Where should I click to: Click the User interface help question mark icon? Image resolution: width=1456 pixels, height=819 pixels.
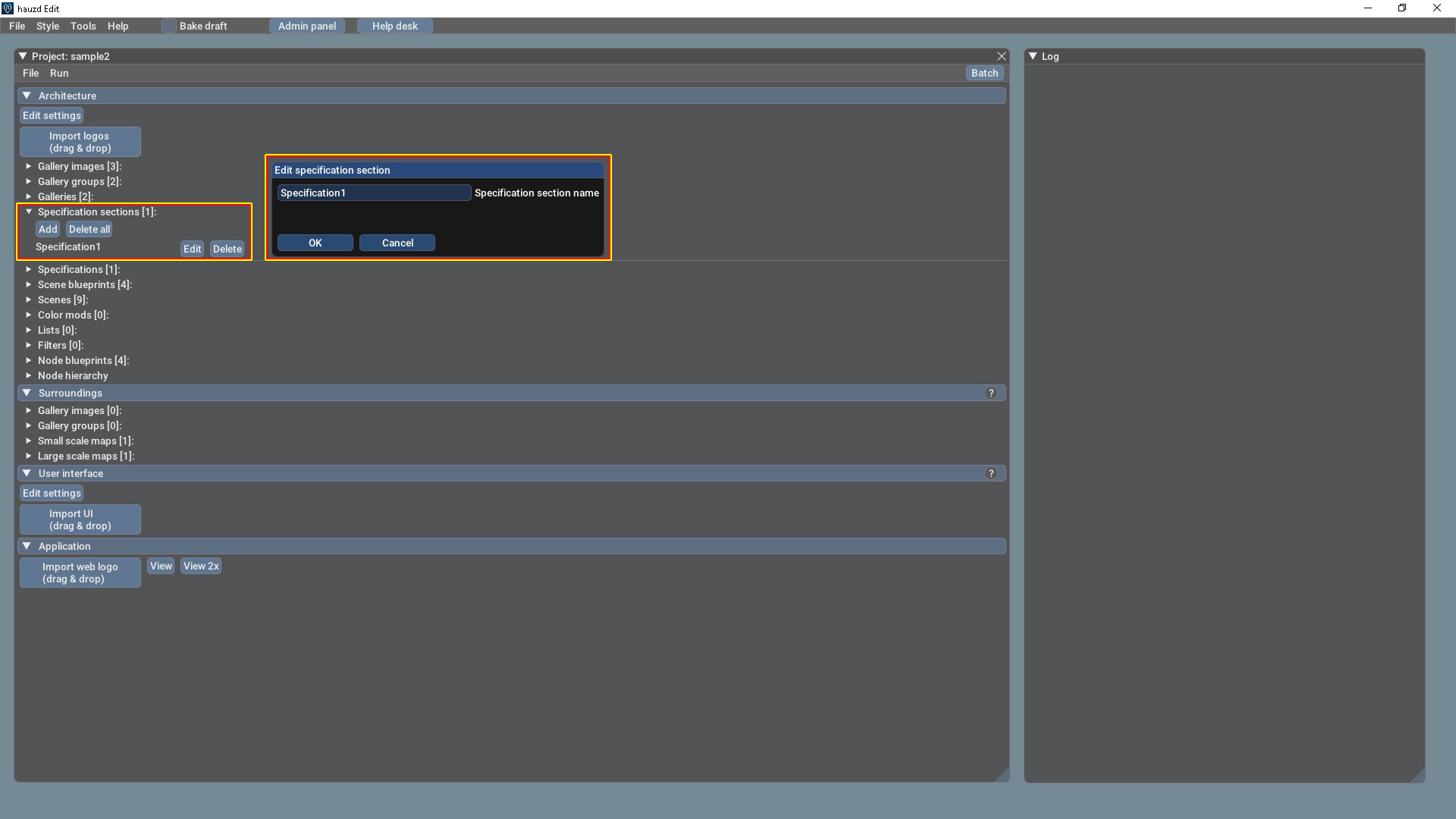(990, 473)
